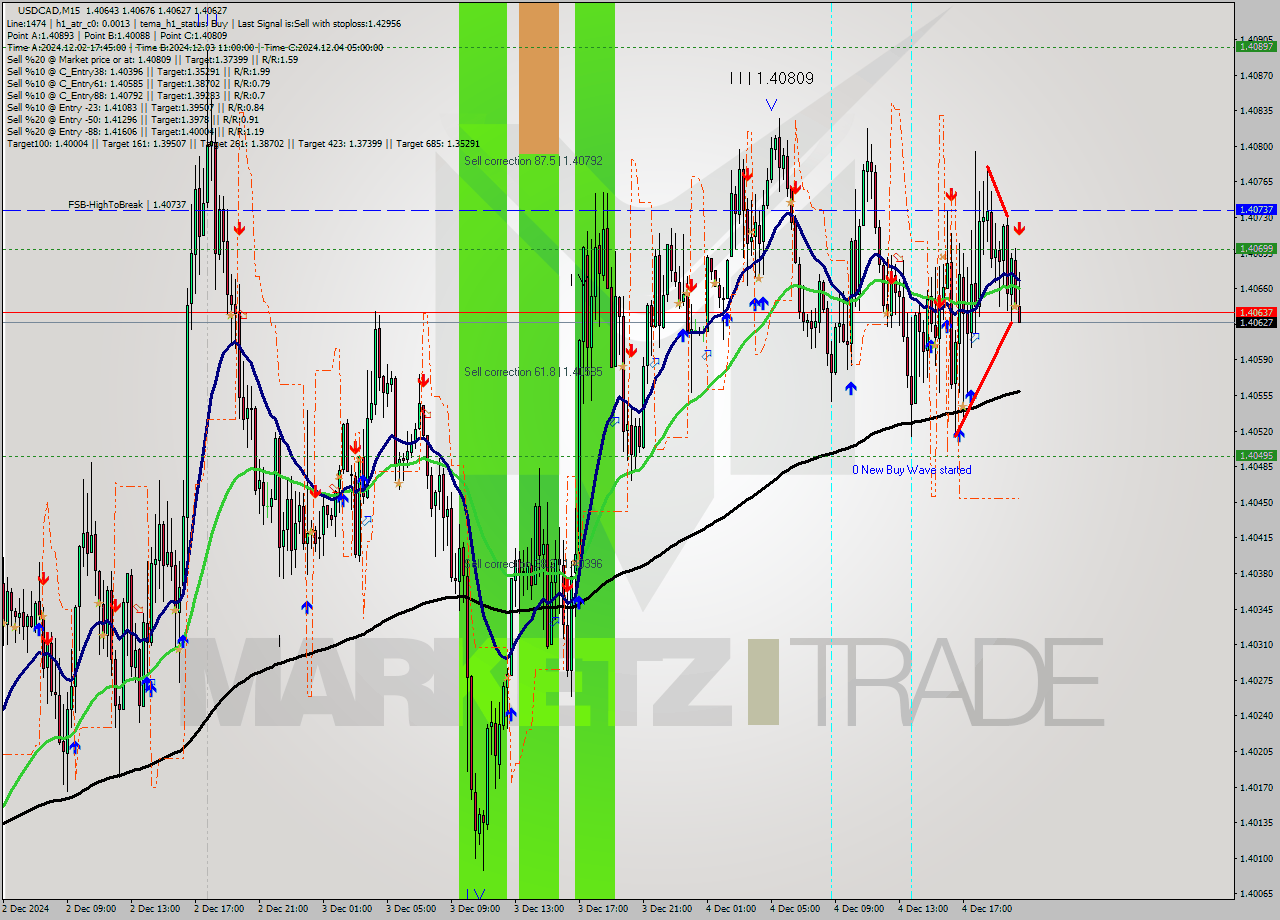Click the '3 Dec 17:00' time label

(x=602, y=909)
